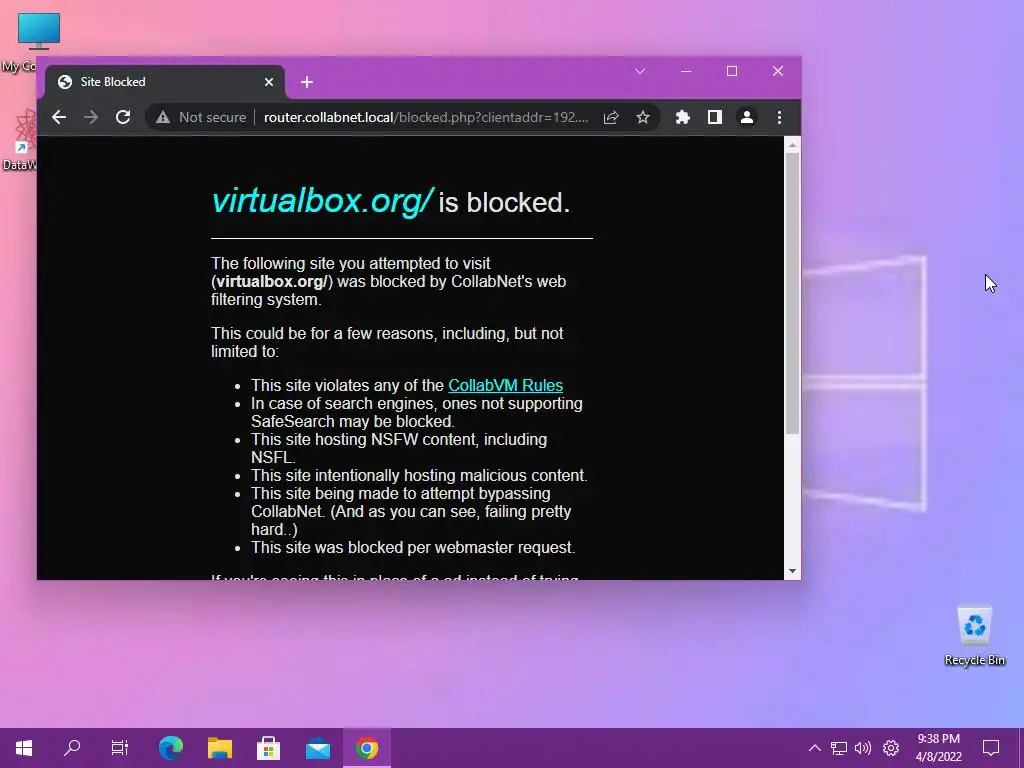Open network status tray icon
Viewport: 1024px width, 768px height.
click(x=839, y=748)
